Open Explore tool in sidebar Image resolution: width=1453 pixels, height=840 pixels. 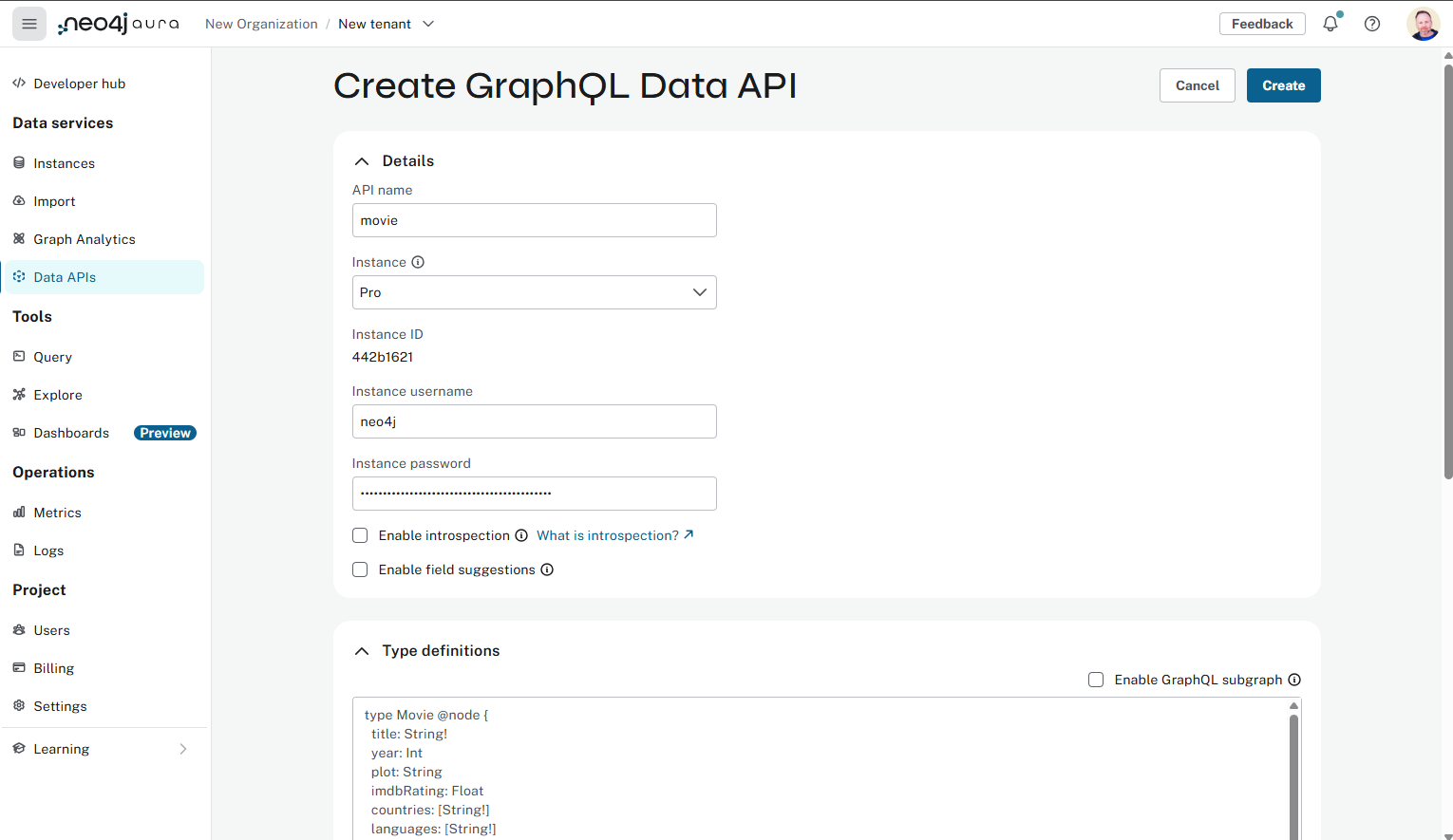(x=58, y=395)
